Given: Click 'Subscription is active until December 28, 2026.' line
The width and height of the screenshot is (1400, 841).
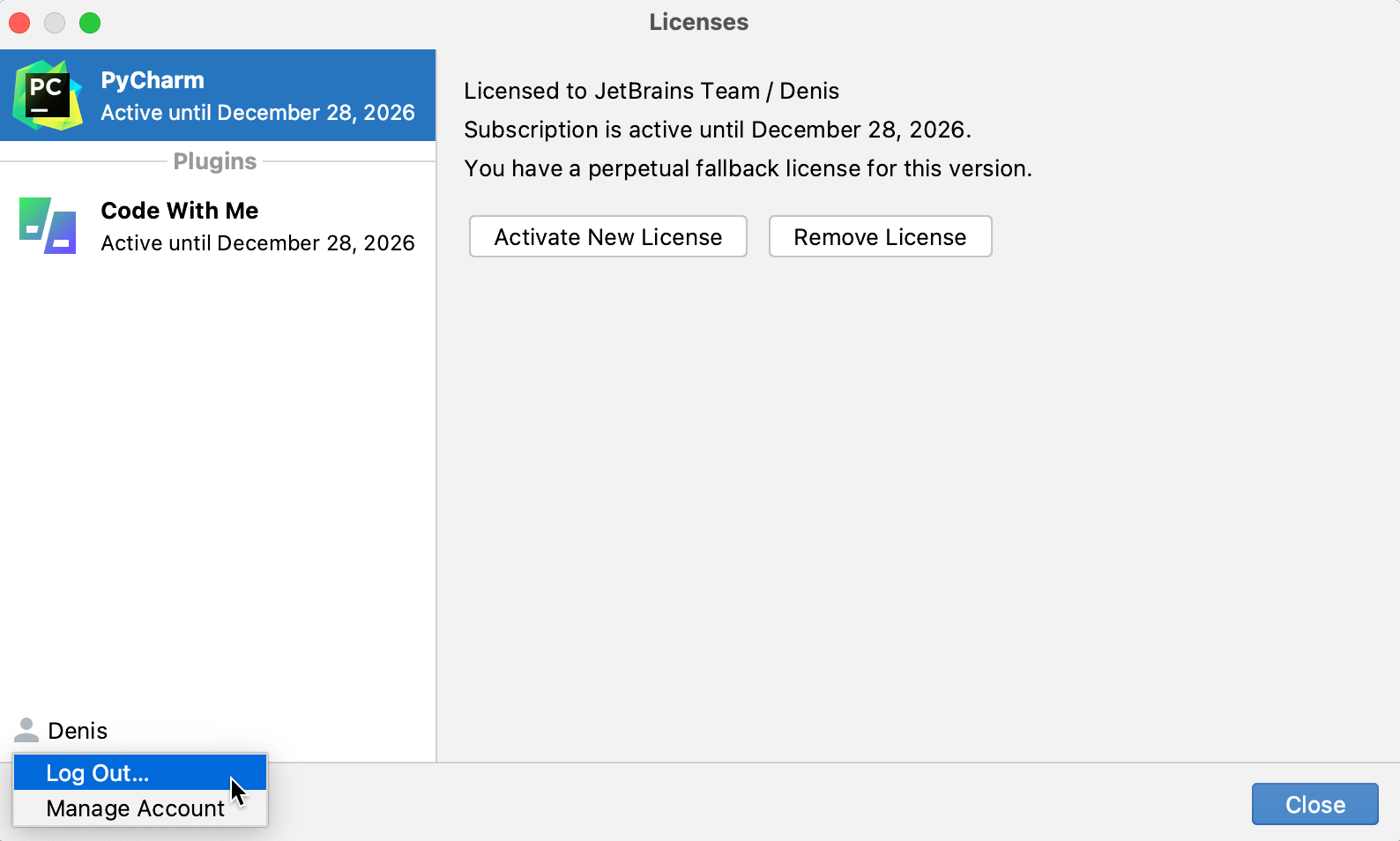Looking at the screenshot, I should click(718, 130).
